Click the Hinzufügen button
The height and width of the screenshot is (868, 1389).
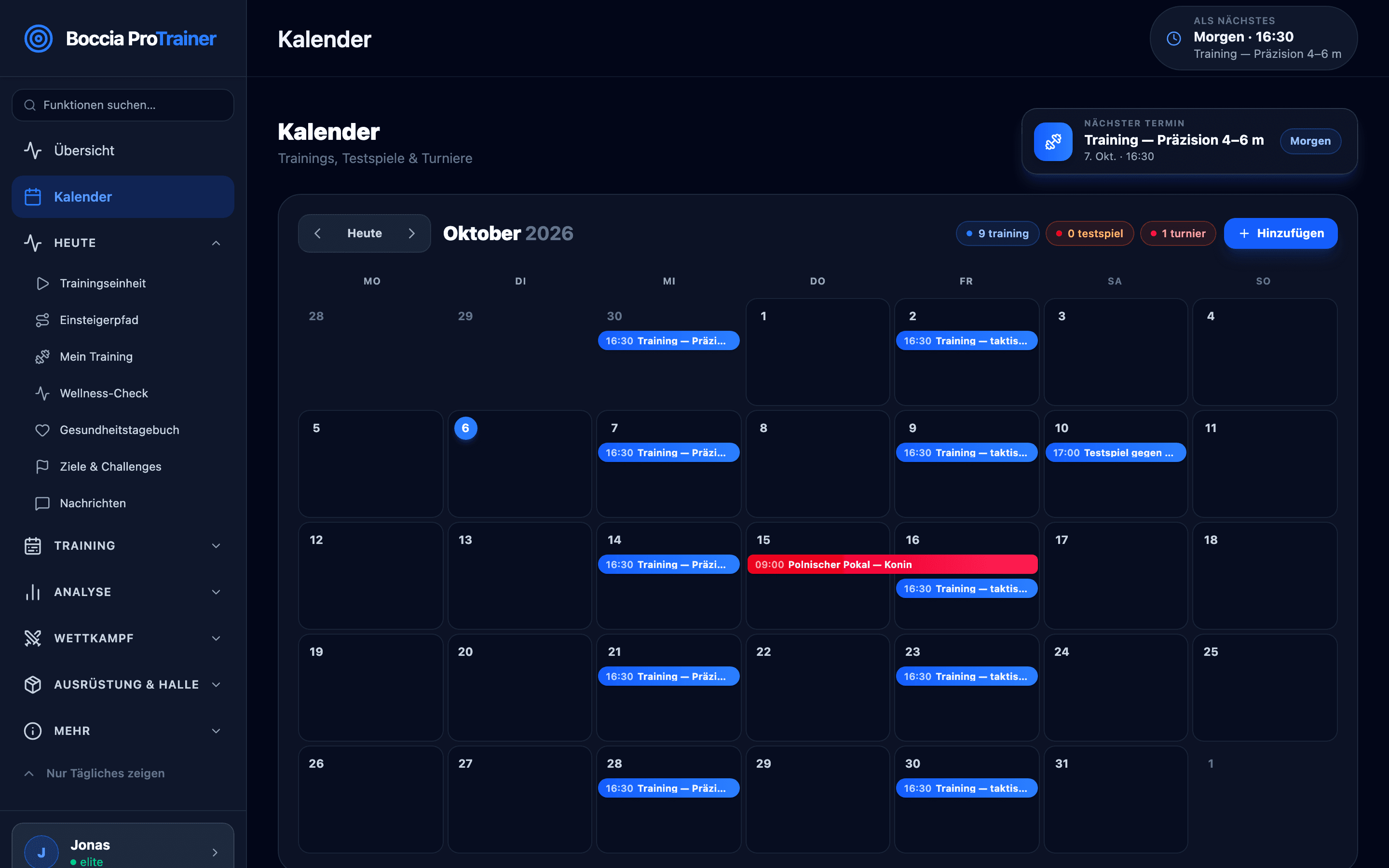coord(1280,233)
